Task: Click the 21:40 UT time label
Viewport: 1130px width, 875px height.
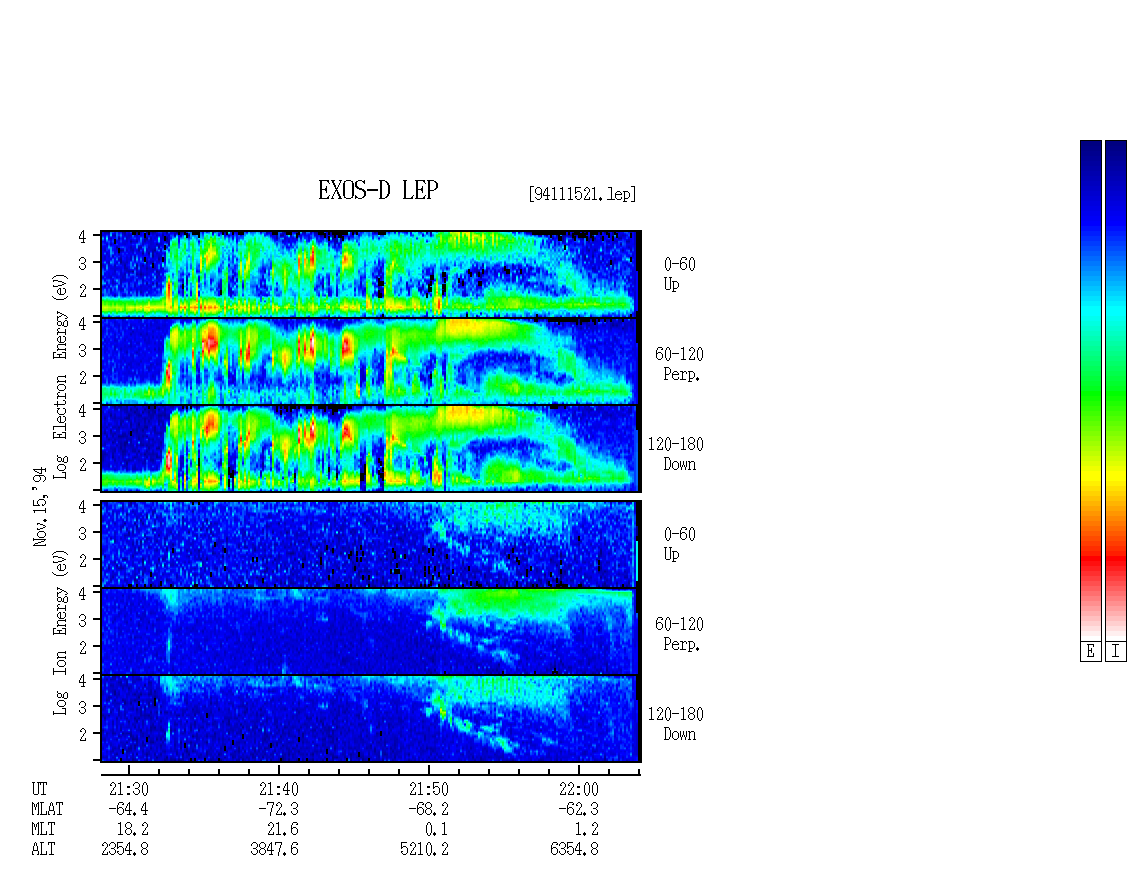Action: click(x=278, y=789)
